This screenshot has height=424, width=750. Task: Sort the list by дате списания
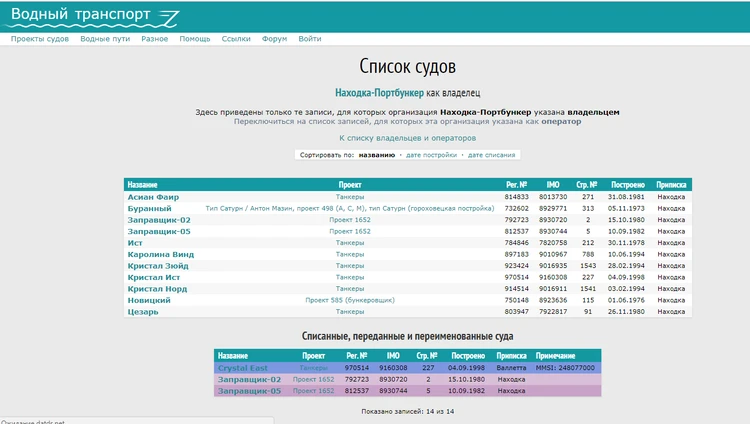coord(491,155)
